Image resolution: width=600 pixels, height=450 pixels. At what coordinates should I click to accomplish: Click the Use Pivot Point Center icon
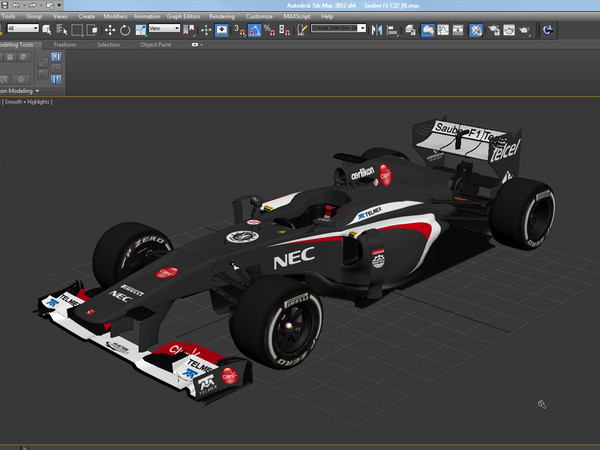pos(189,30)
